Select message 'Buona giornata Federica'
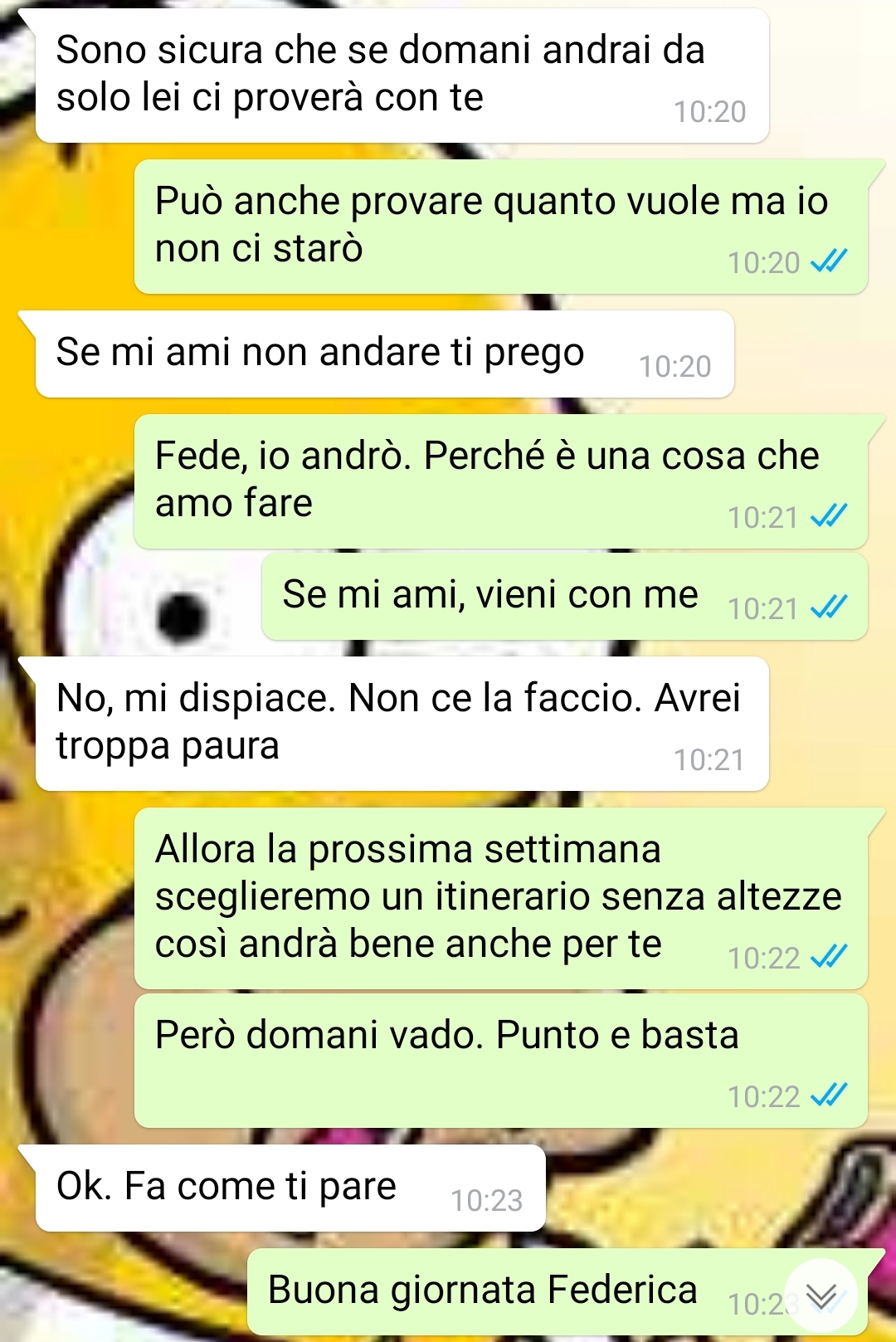The image size is (896, 1342). pyautogui.click(x=558, y=1291)
